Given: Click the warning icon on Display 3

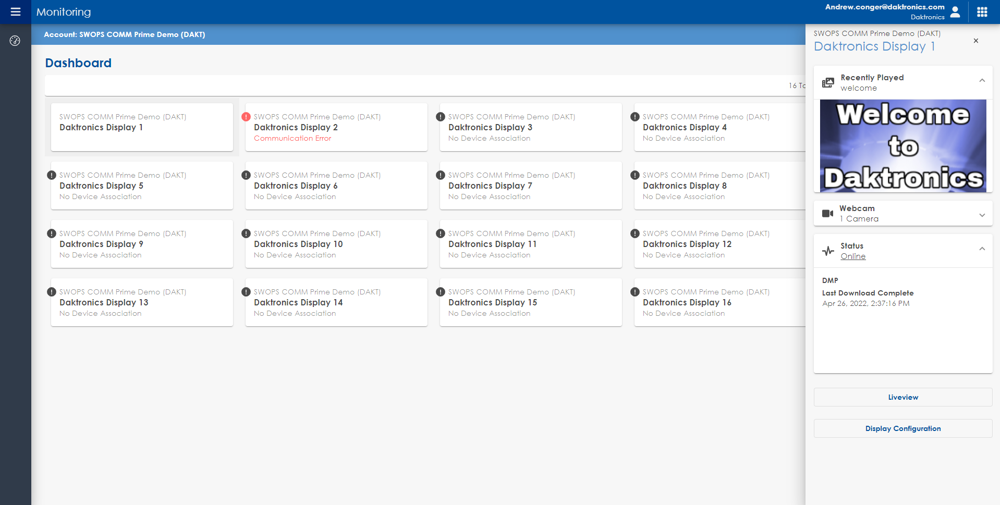Looking at the screenshot, I should pyautogui.click(x=441, y=117).
